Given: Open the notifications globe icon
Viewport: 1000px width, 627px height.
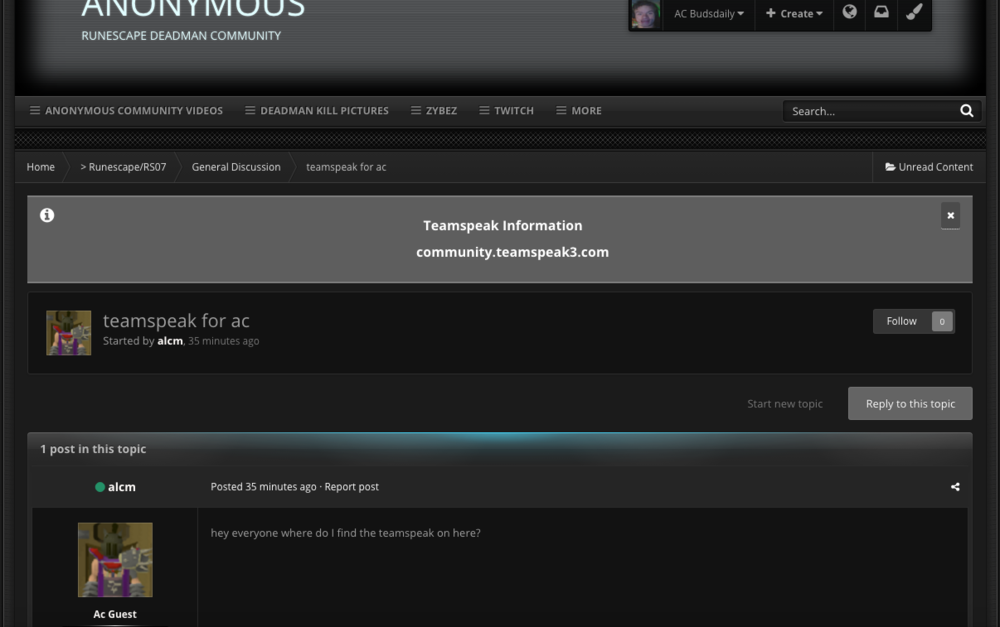Looking at the screenshot, I should point(849,13).
